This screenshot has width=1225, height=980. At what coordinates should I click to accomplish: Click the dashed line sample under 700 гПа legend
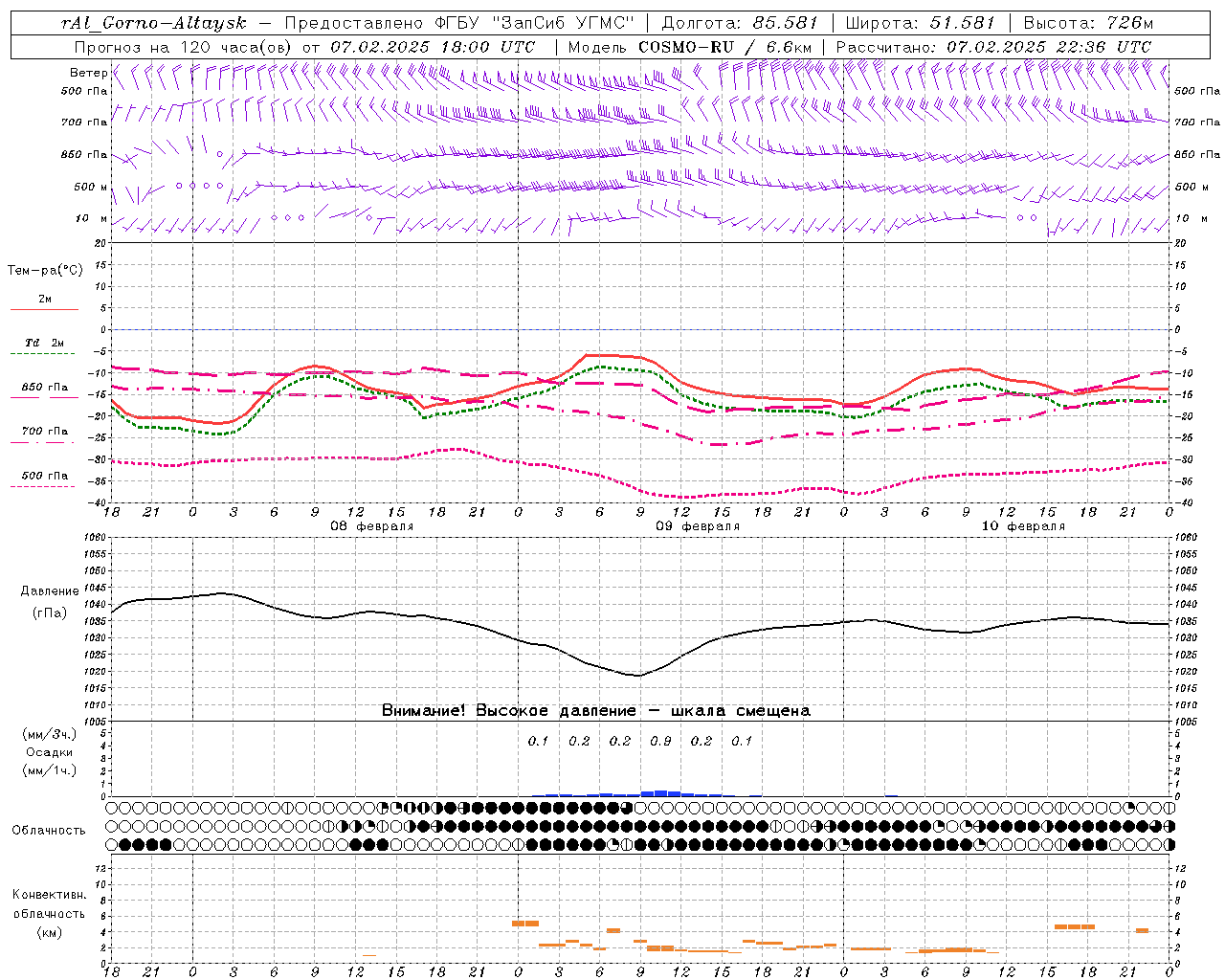click(x=44, y=442)
